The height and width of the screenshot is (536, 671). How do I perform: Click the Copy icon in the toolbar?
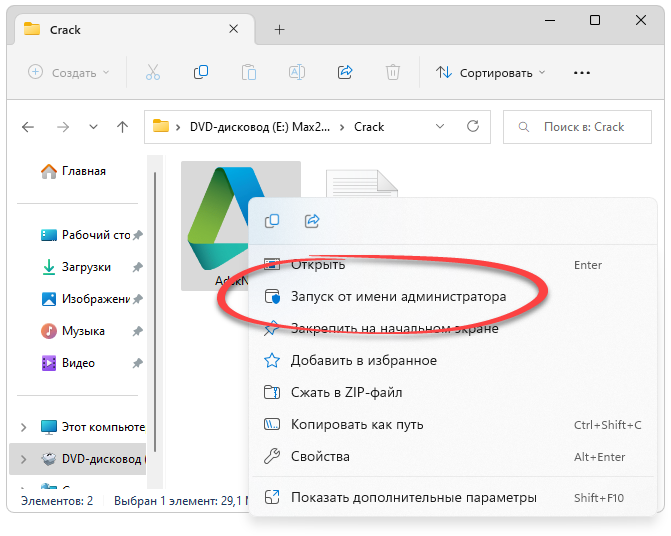201,72
